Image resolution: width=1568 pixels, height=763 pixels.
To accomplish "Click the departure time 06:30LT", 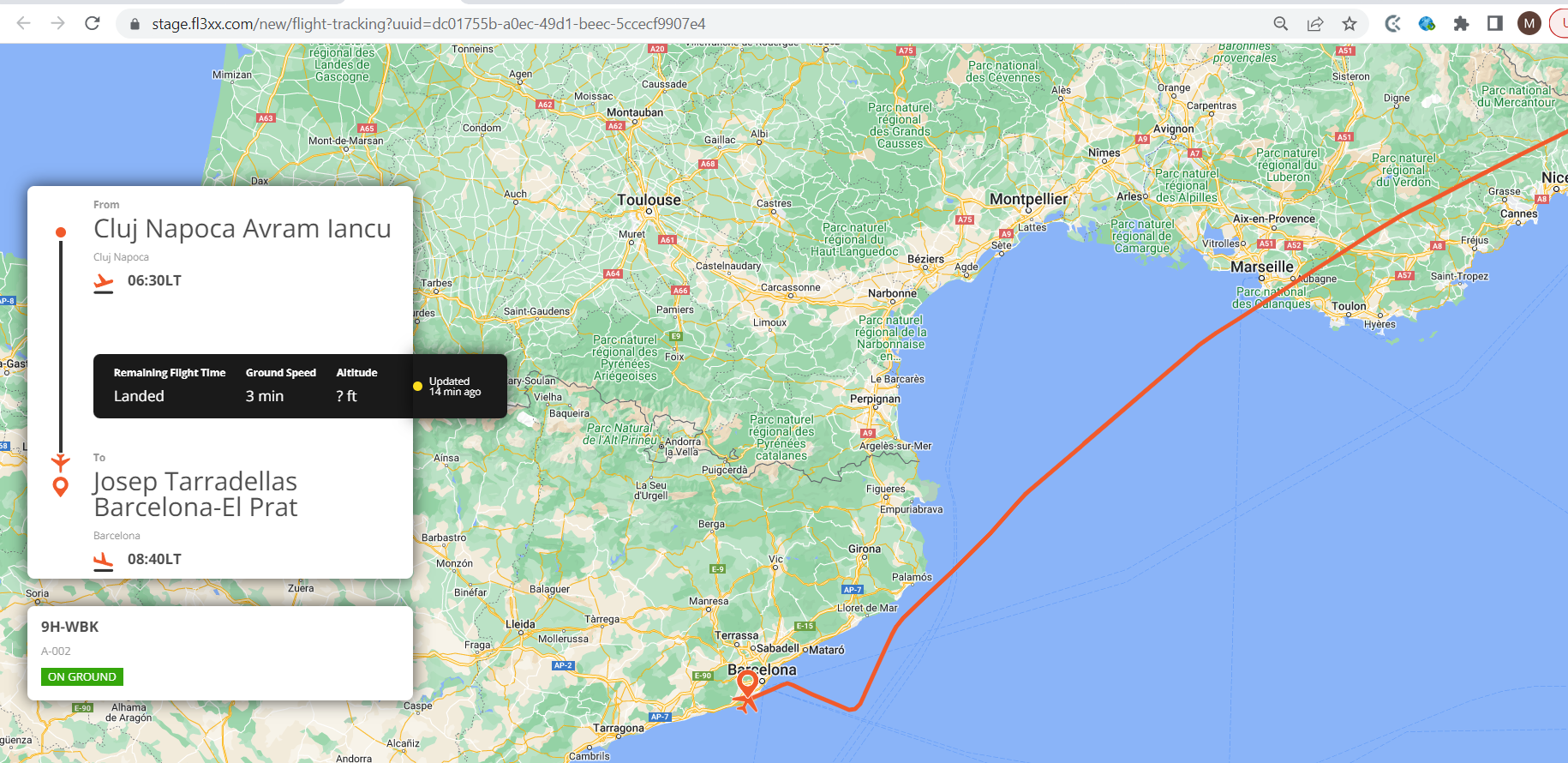I will click(154, 280).
